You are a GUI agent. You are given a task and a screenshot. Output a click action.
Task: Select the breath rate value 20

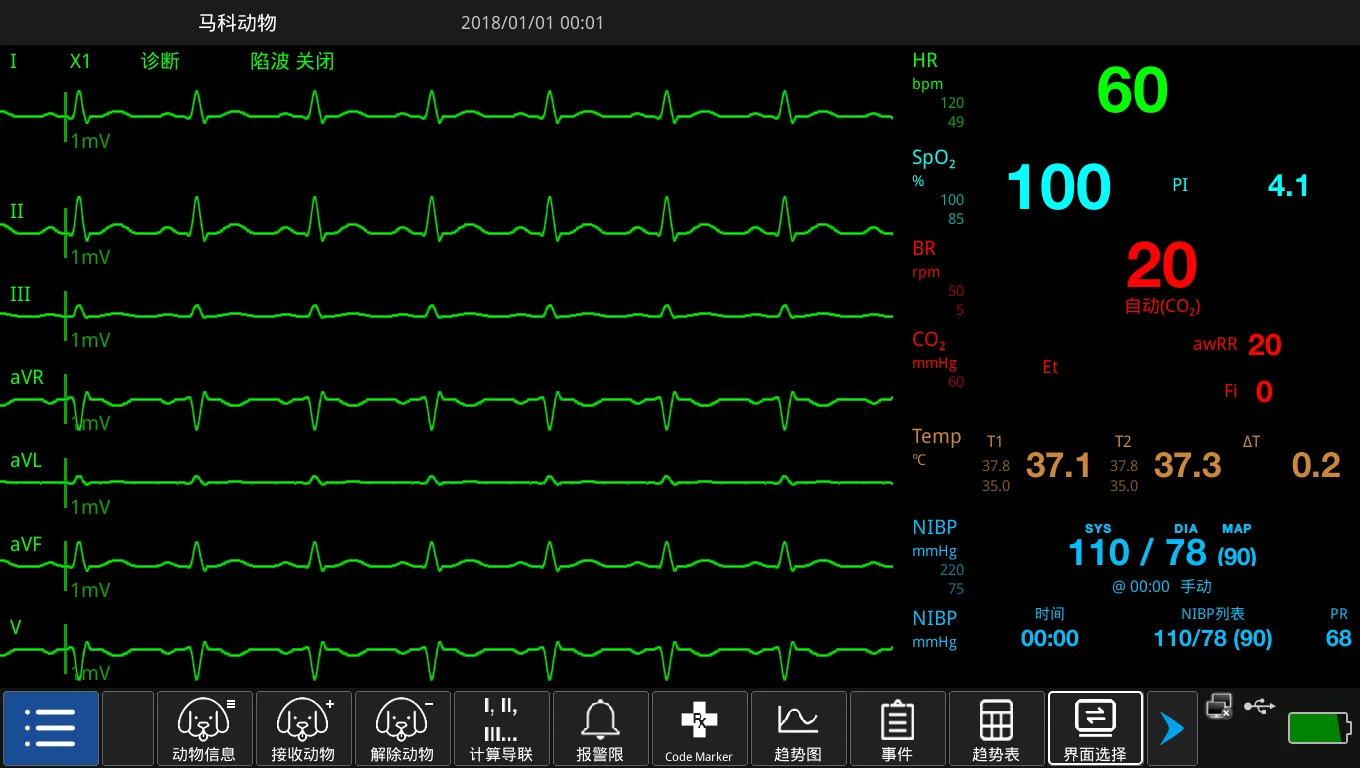(x=1161, y=266)
